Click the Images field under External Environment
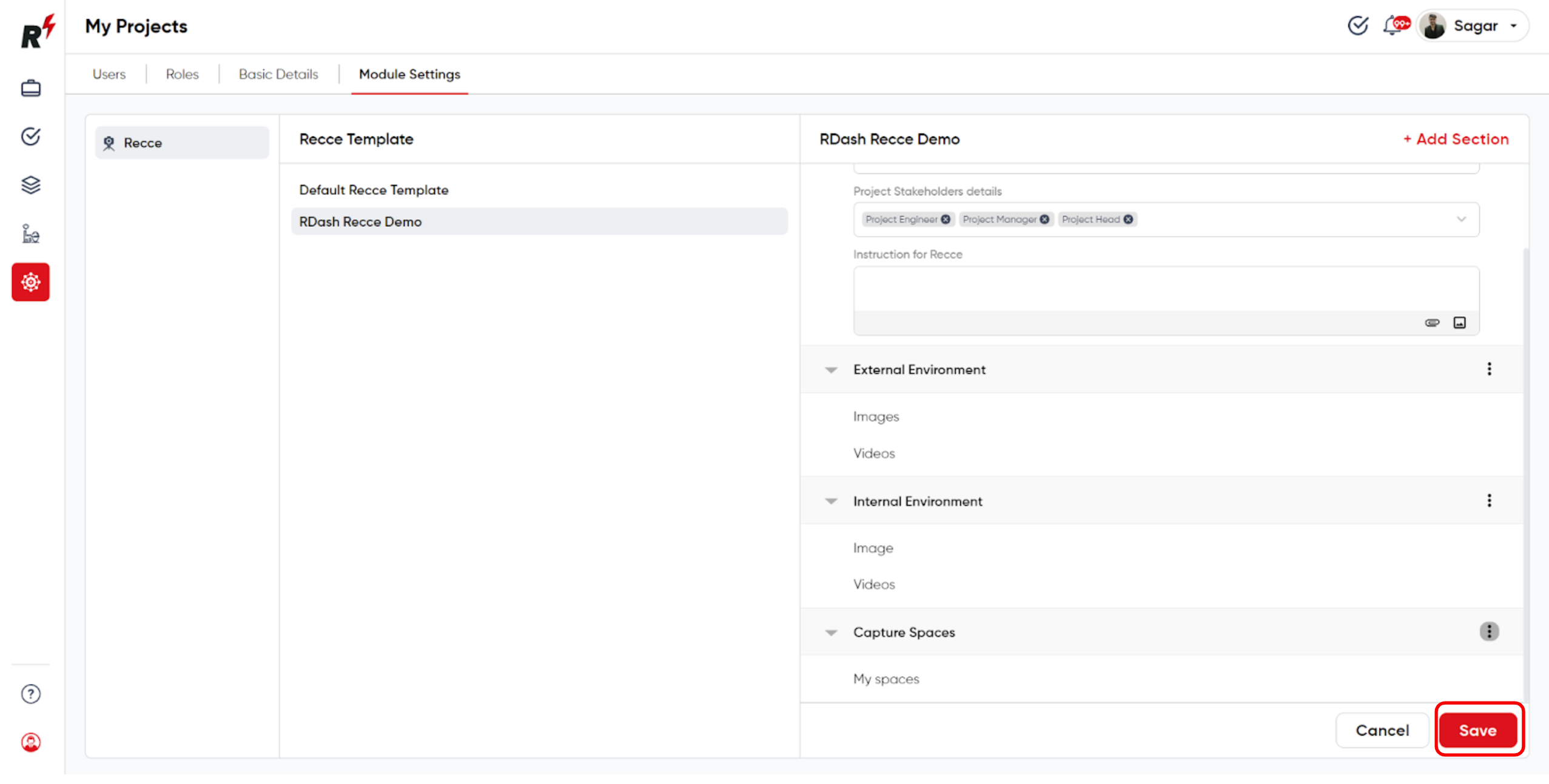 click(876, 417)
